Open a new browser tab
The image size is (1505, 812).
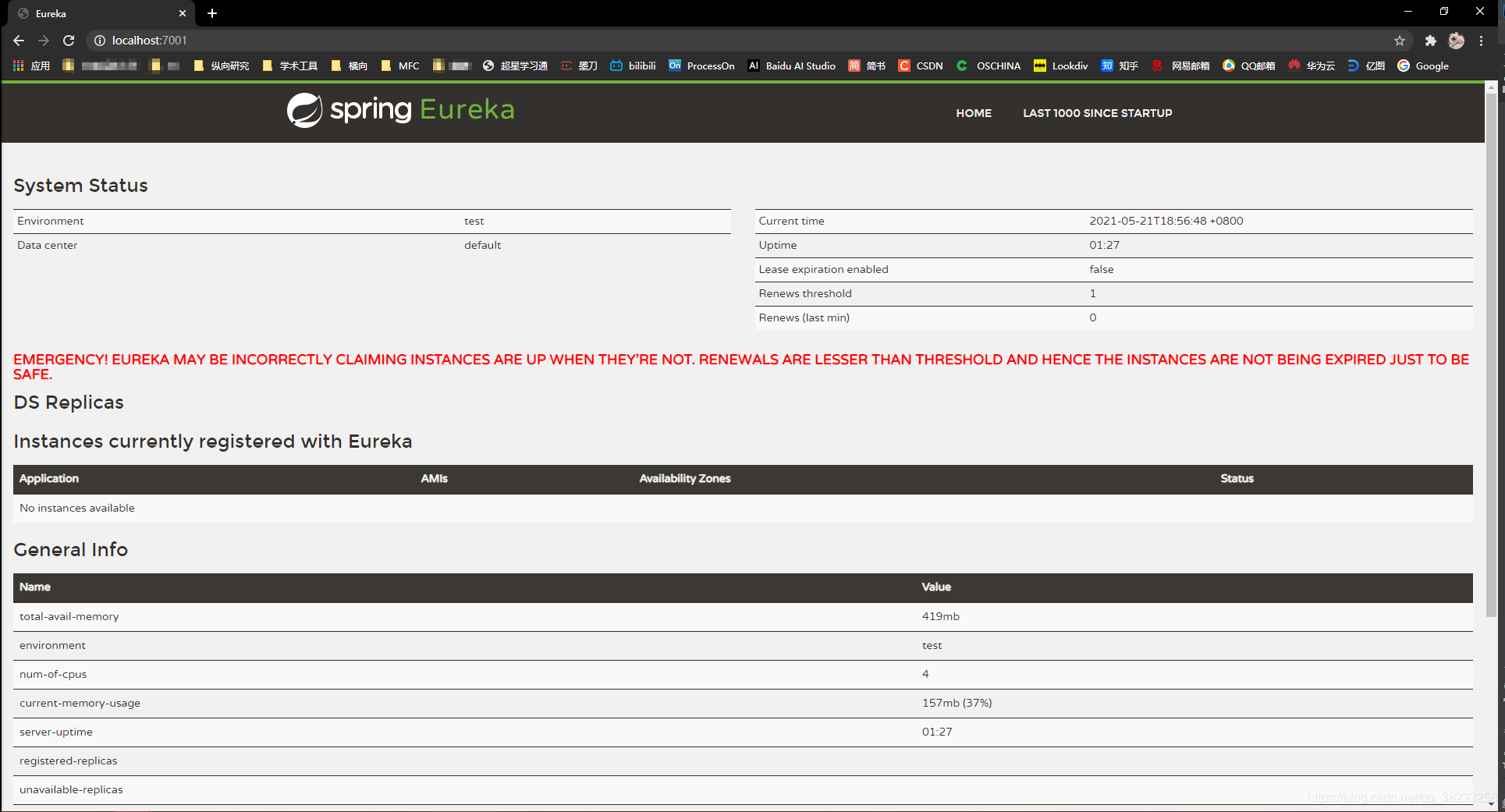[x=212, y=13]
